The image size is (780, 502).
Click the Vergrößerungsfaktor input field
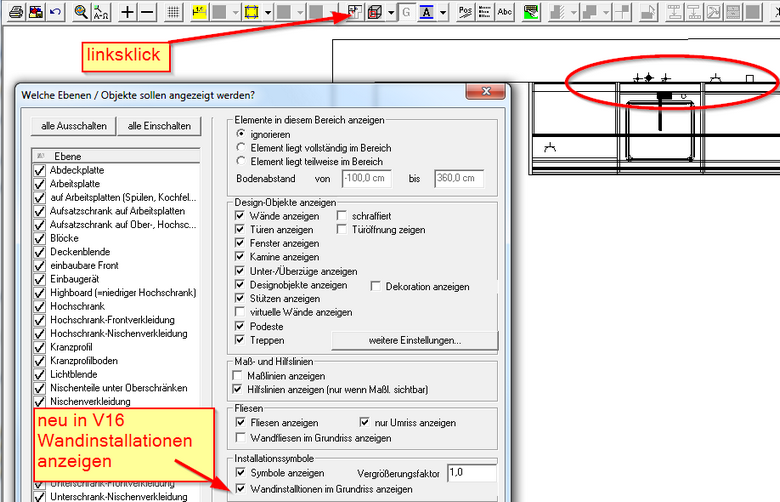tap(471, 471)
